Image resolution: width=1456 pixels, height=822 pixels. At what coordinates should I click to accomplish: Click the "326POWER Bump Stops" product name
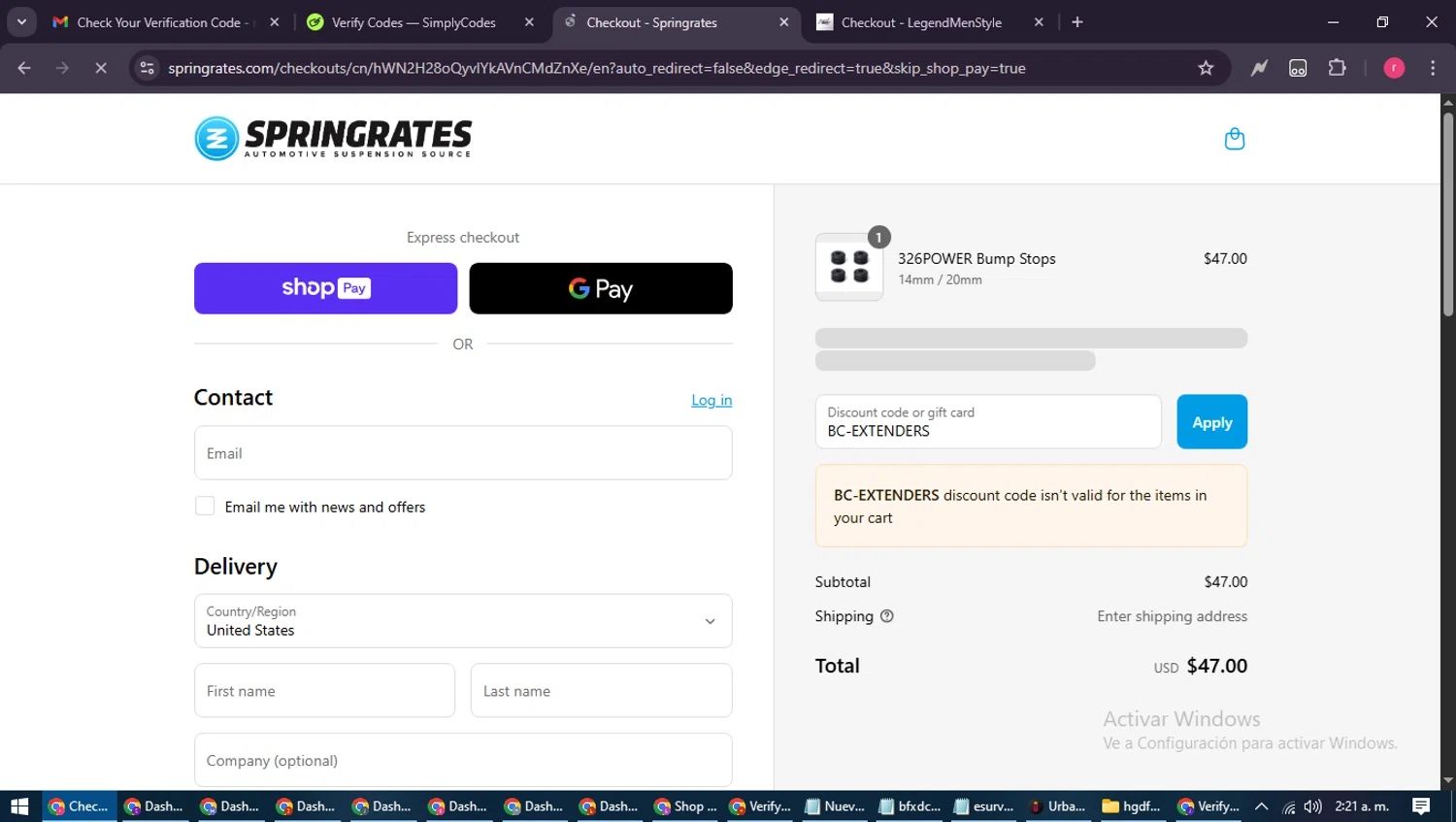(976, 259)
